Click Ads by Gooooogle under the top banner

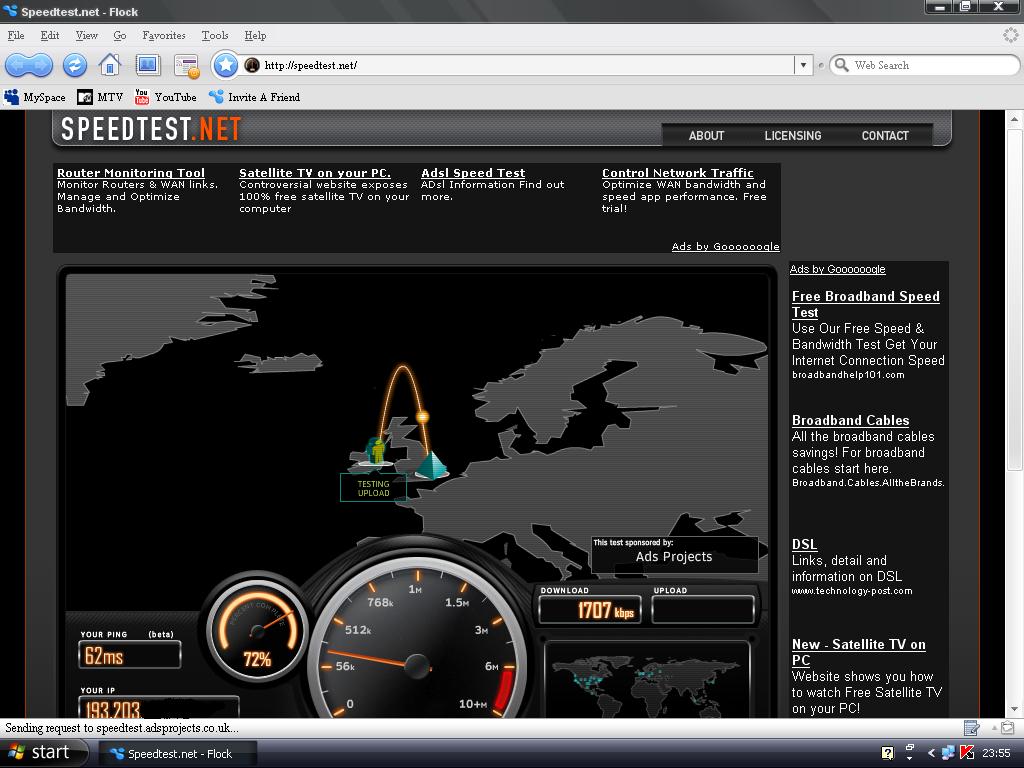point(726,246)
